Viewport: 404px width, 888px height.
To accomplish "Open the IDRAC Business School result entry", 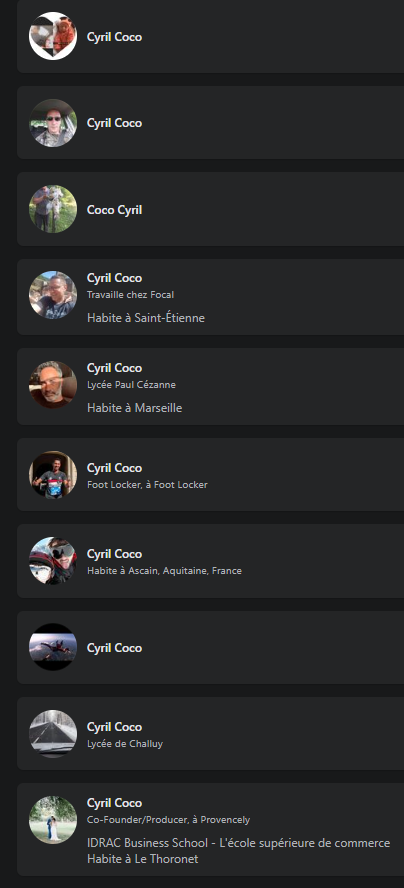I will [210, 830].
